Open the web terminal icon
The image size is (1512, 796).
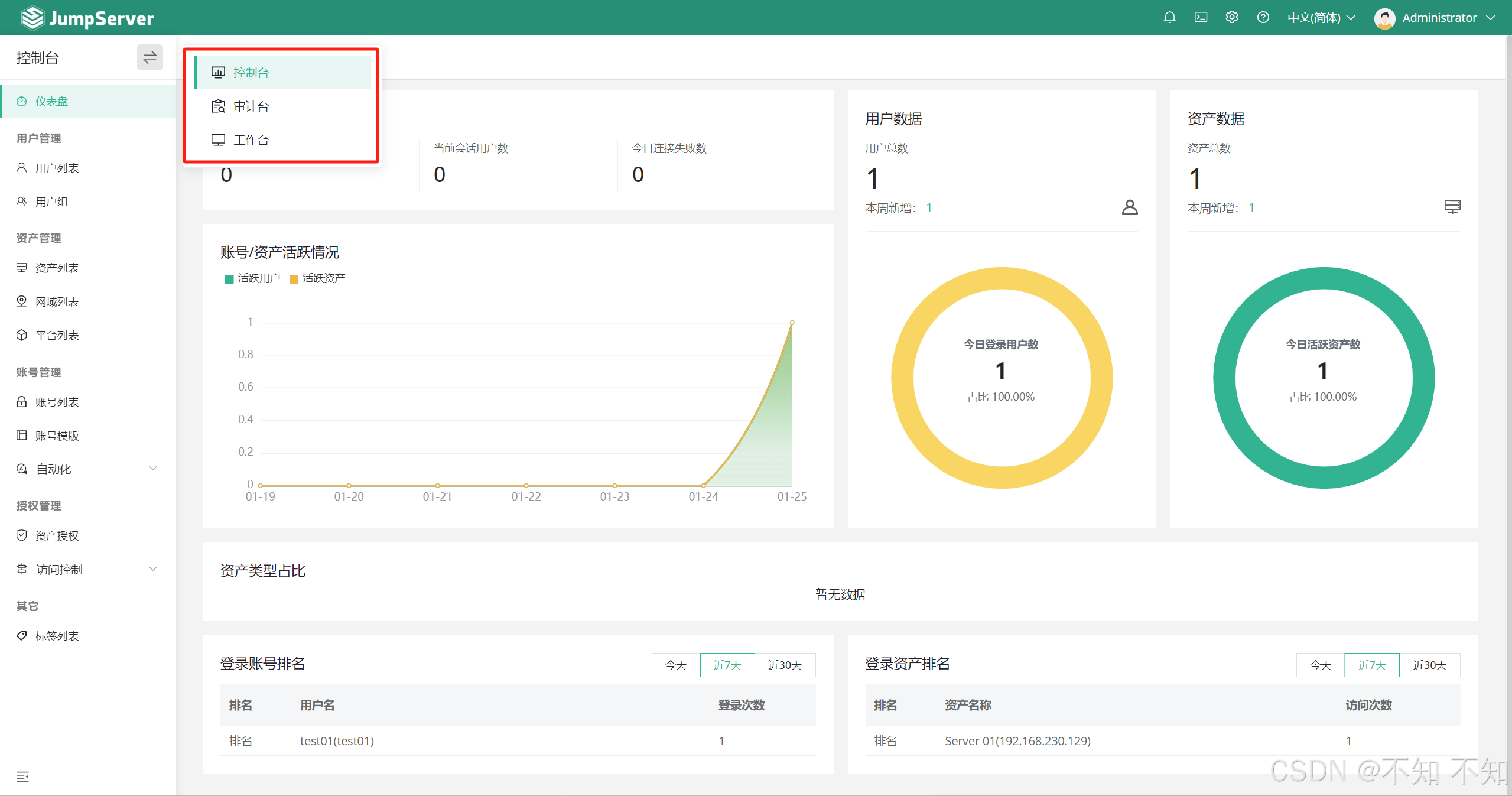[1201, 18]
